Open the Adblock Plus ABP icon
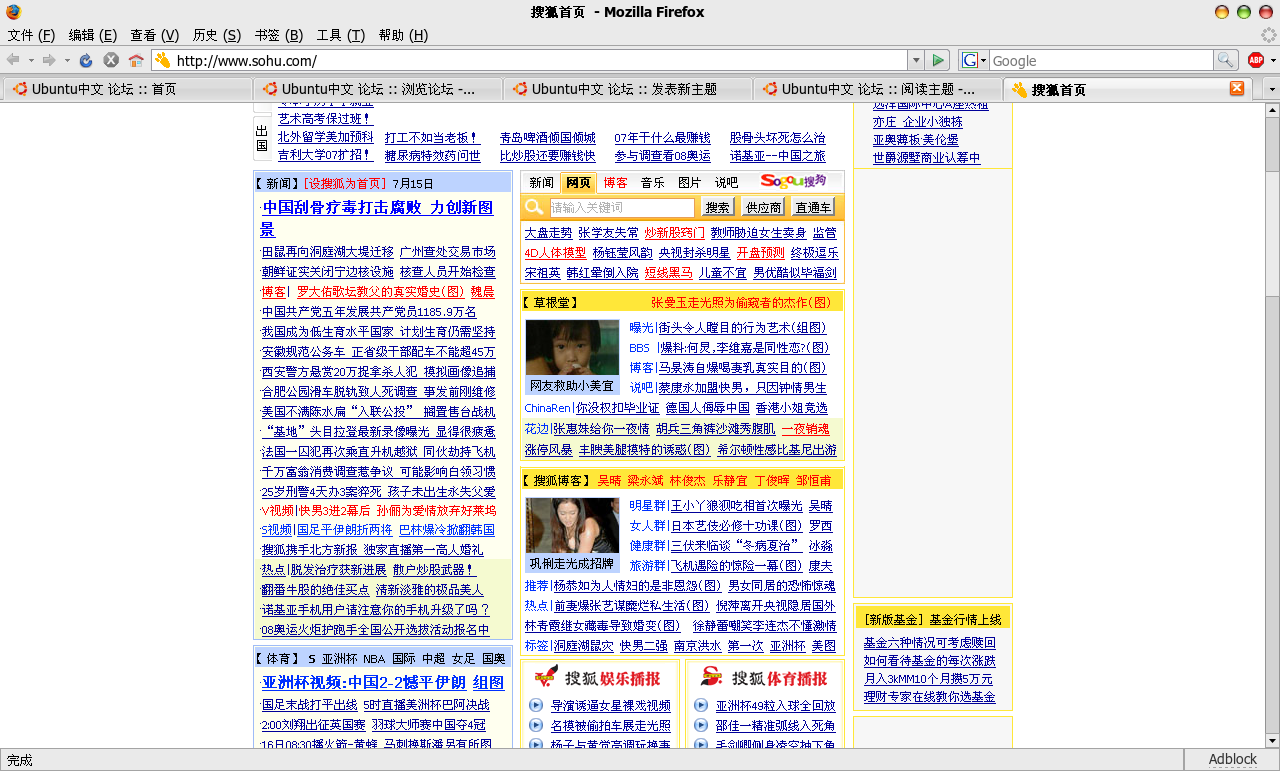The width and height of the screenshot is (1280, 771). (x=1255, y=61)
